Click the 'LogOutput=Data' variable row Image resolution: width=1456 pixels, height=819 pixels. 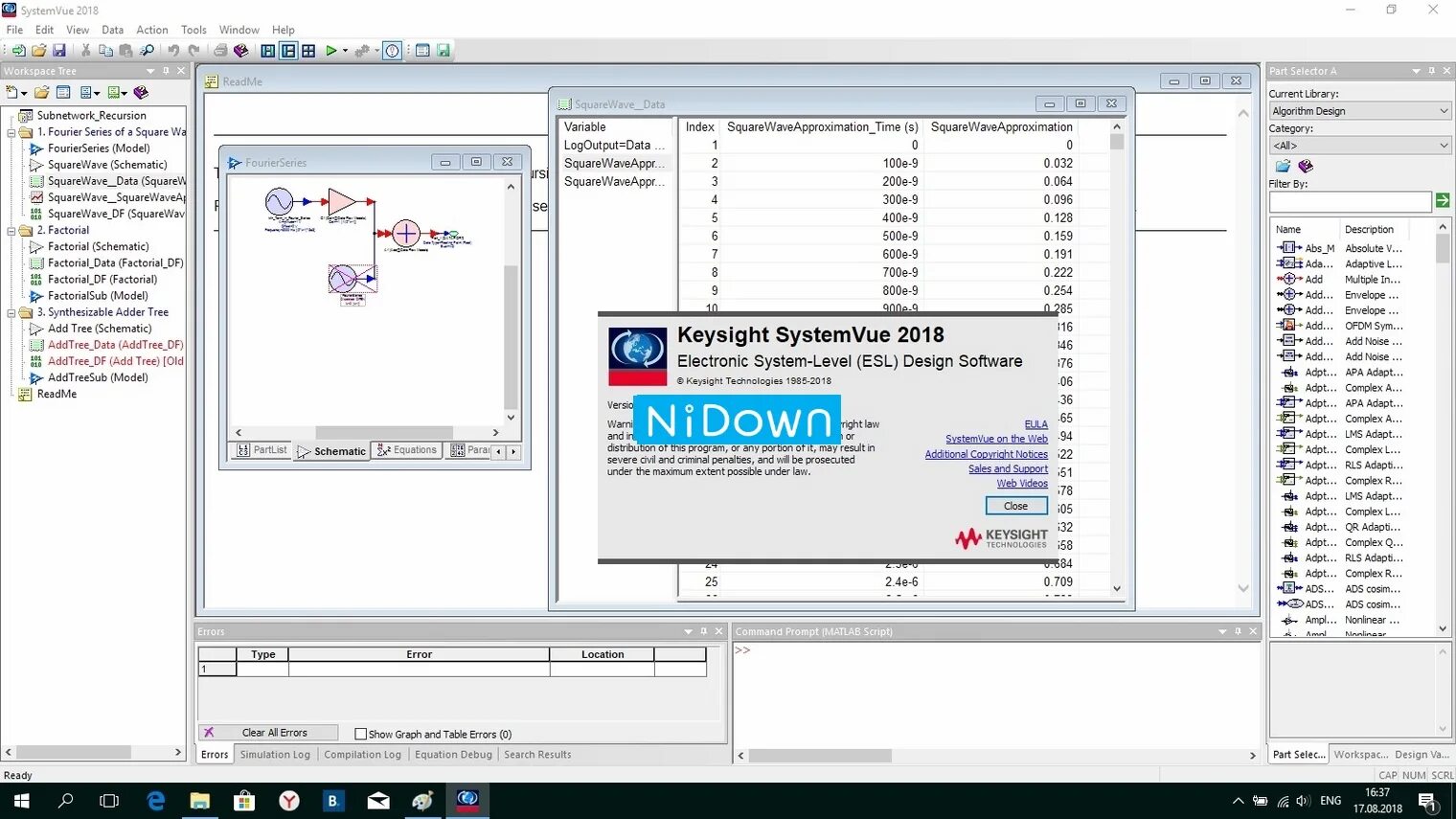[614, 146]
